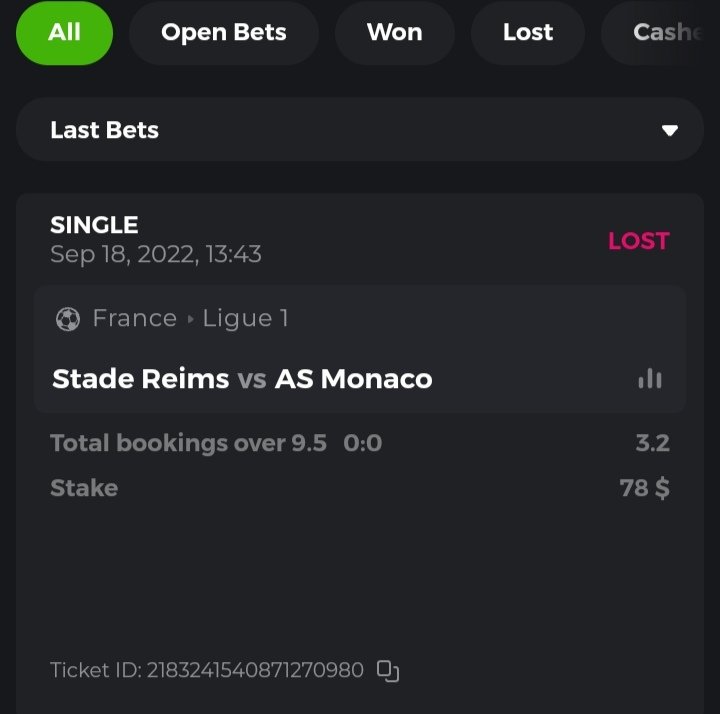Screen dimensions: 720x714
Task: Tap the Stade Reims team name
Action: pyautogui.click(x=140, y=379)
